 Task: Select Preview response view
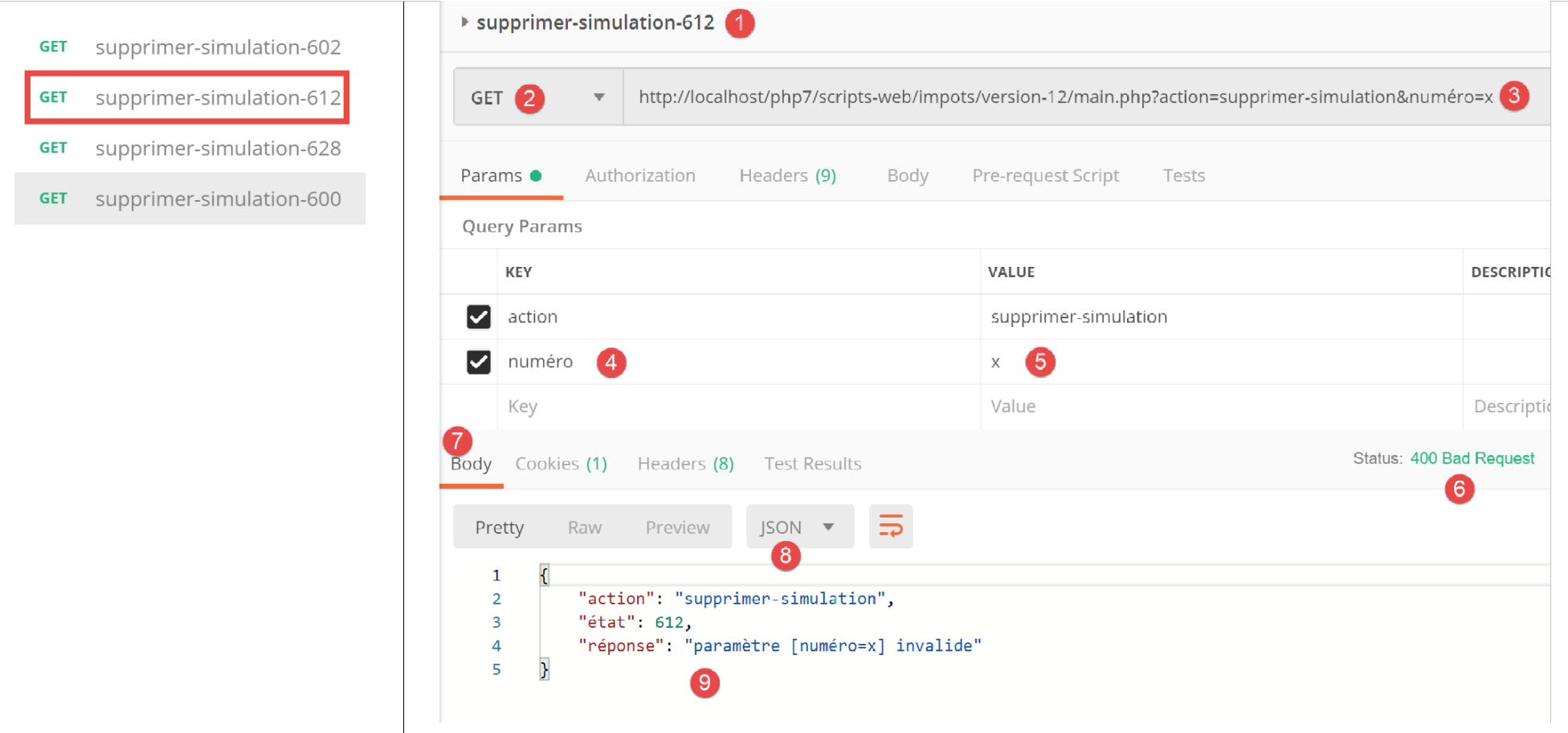tap(677, 527)
